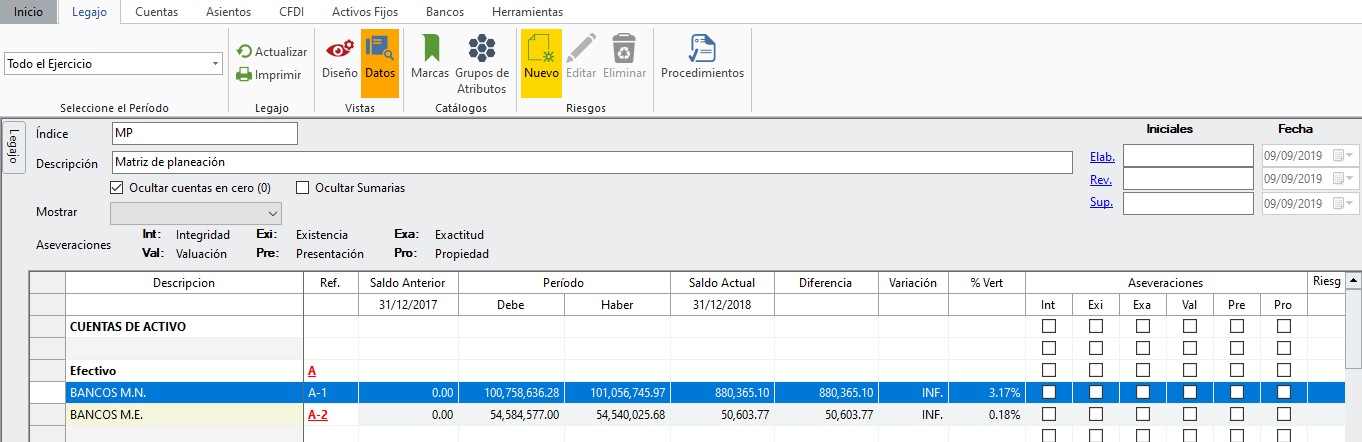Open the Marcas catalog
Viewport: 1362px width, 442px height.
(430, 58)
